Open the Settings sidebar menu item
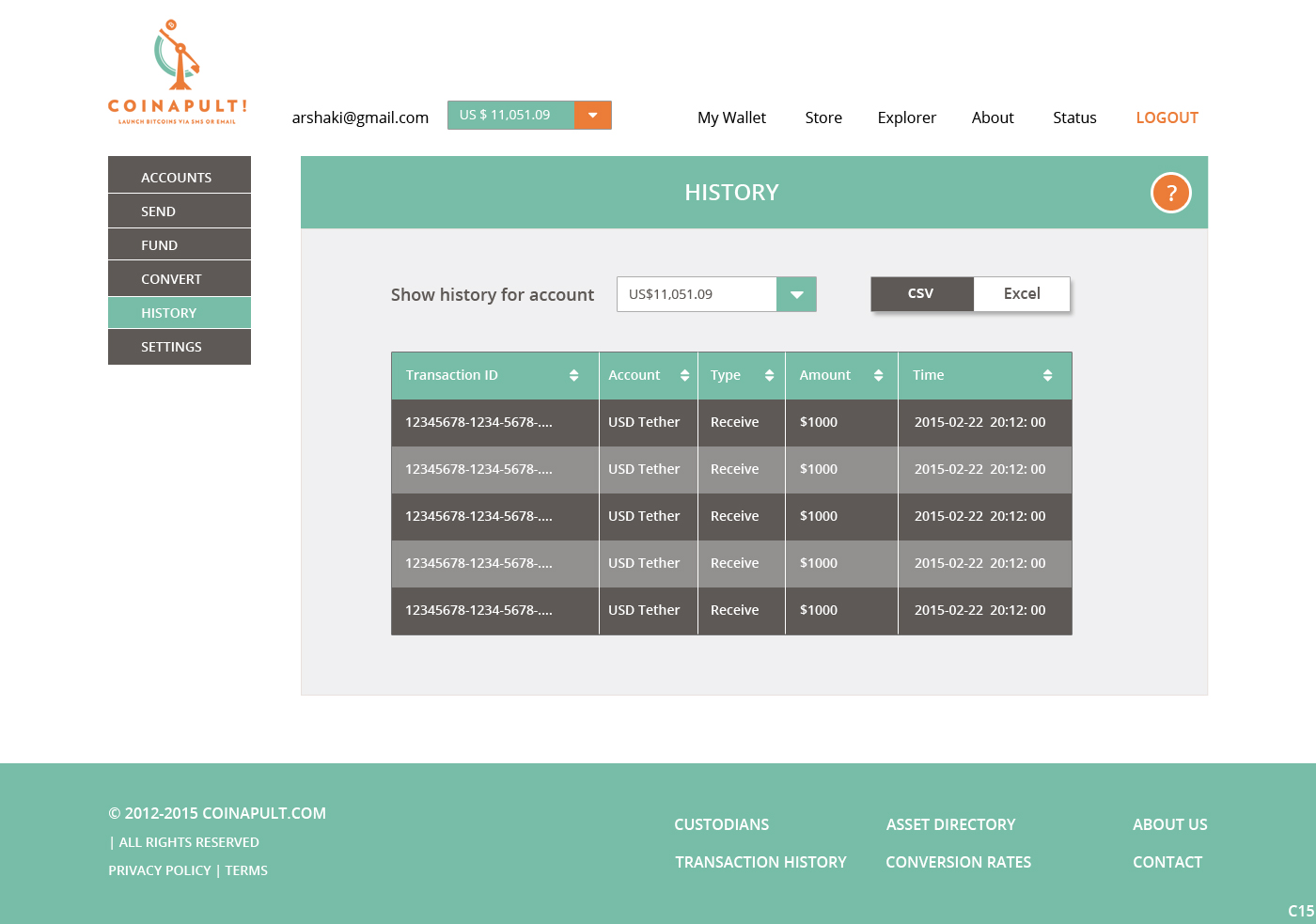Image resolution: width=1316 pixels, height=924 pixels. [180, 347]
